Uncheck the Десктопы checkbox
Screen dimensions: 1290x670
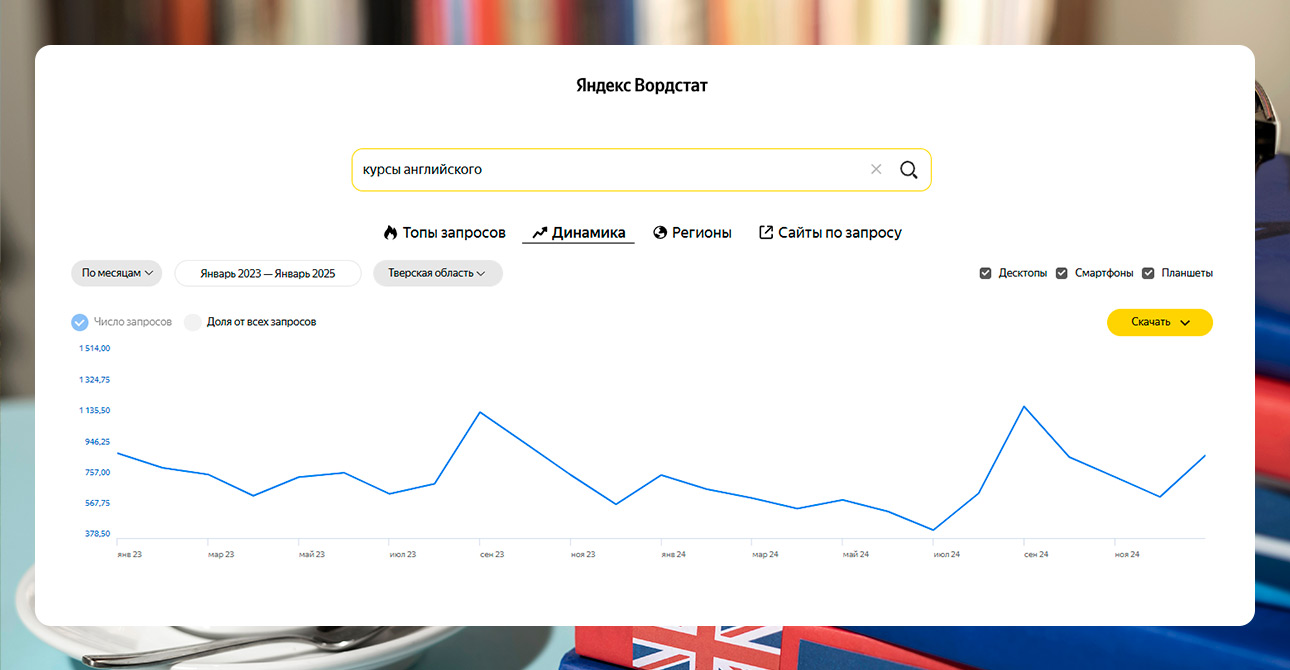[x=985, y=273]
